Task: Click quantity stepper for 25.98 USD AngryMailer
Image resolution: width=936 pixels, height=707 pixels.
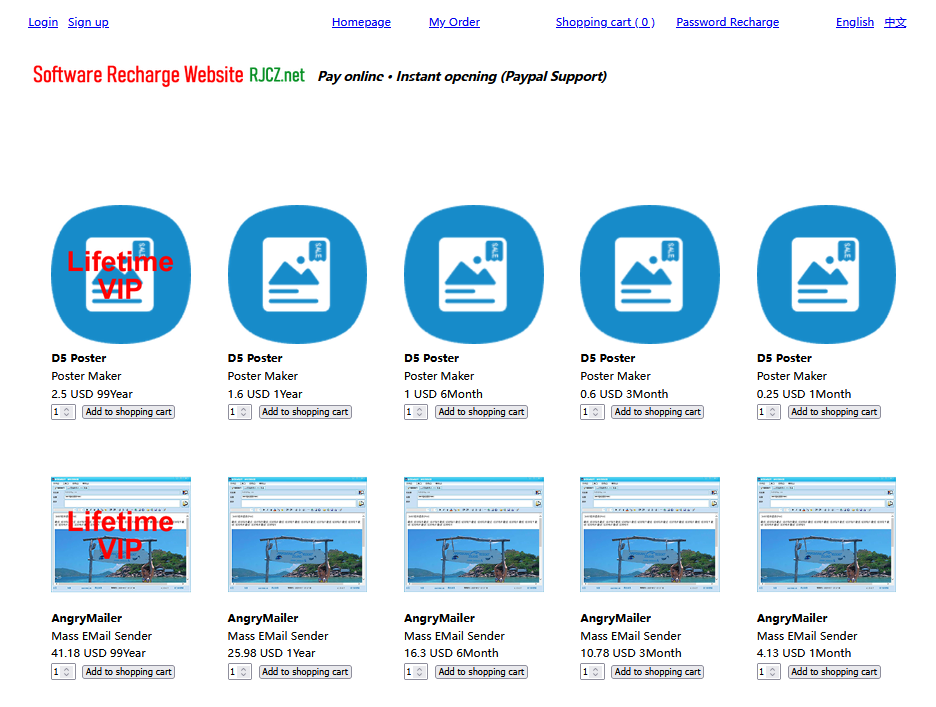Action: coord(239,672)
